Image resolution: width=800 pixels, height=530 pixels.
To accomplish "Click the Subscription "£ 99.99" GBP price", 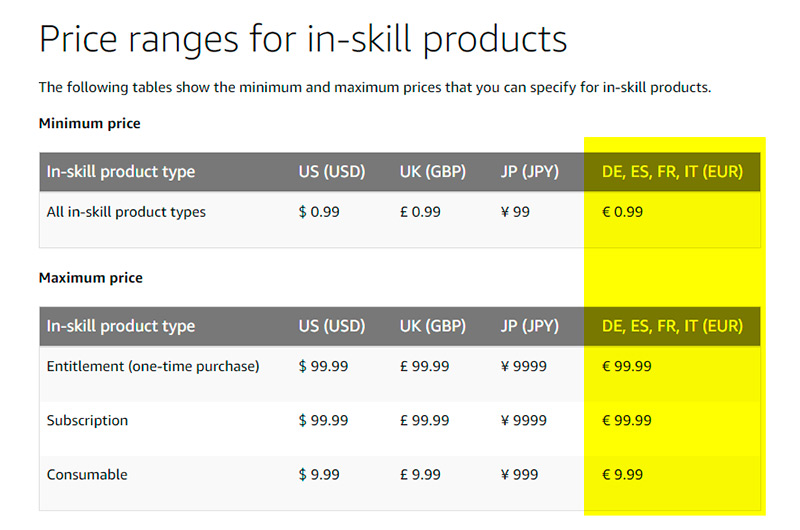I will pos(424,421).
